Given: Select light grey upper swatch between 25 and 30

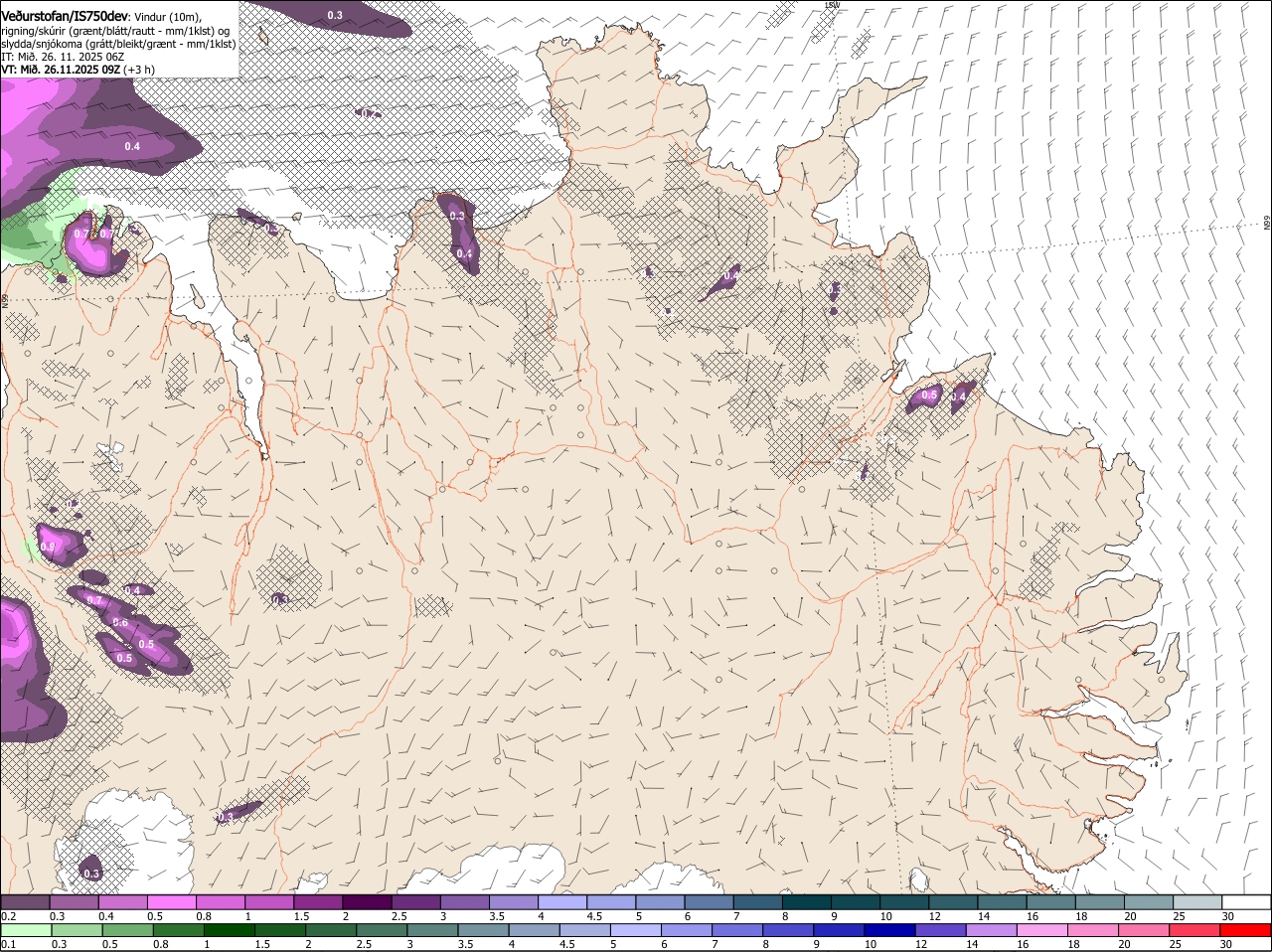Looking at the screenshot, I should tap(1195, 901).
